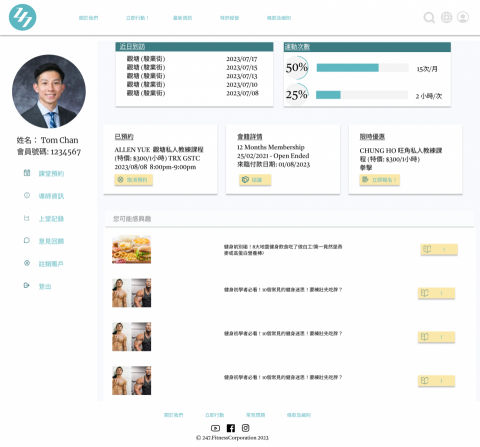The width and height of the screenshot is (480, 447).
Task: Open the burger and fries article thumbnail
Action: 131,249
